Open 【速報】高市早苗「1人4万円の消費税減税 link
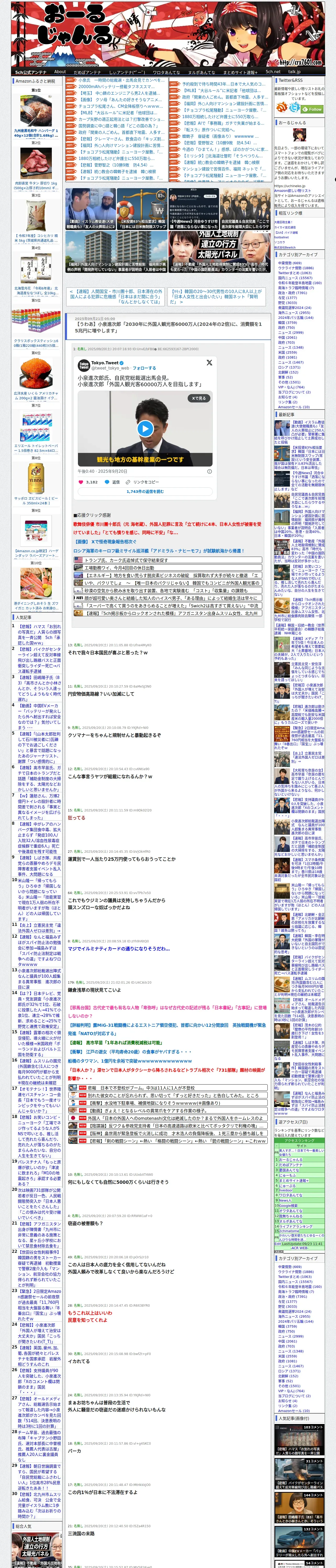This screenshot has width=336, height=1568. 116,1043
